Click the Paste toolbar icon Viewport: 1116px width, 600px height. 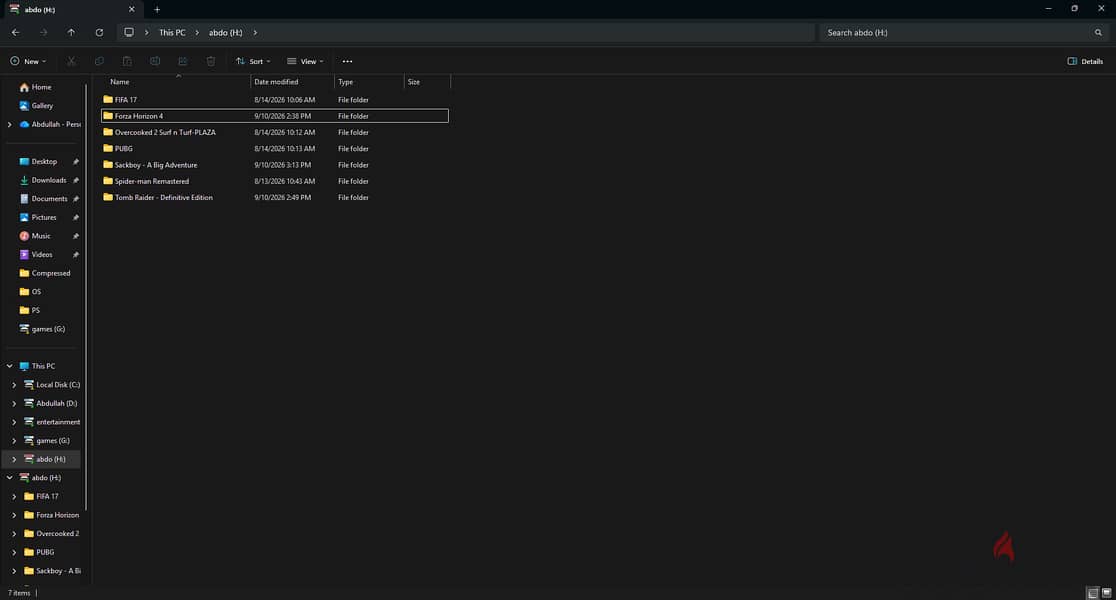coord(127,61)
